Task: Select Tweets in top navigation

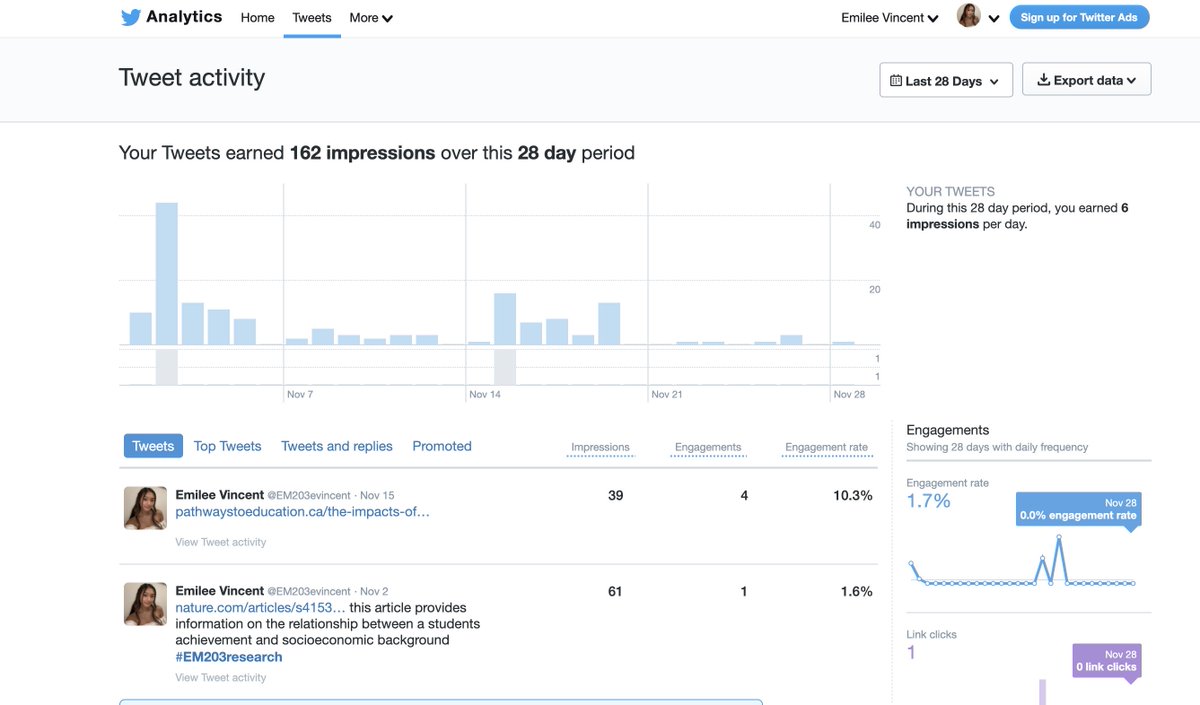Action: [312, 18]
